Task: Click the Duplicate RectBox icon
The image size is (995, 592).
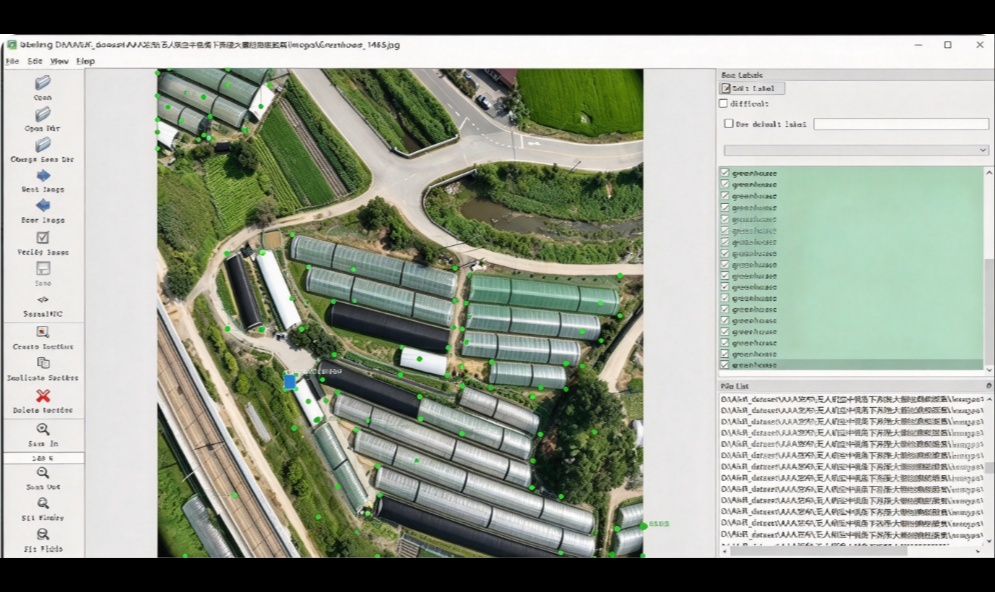Action: point(43,363)
